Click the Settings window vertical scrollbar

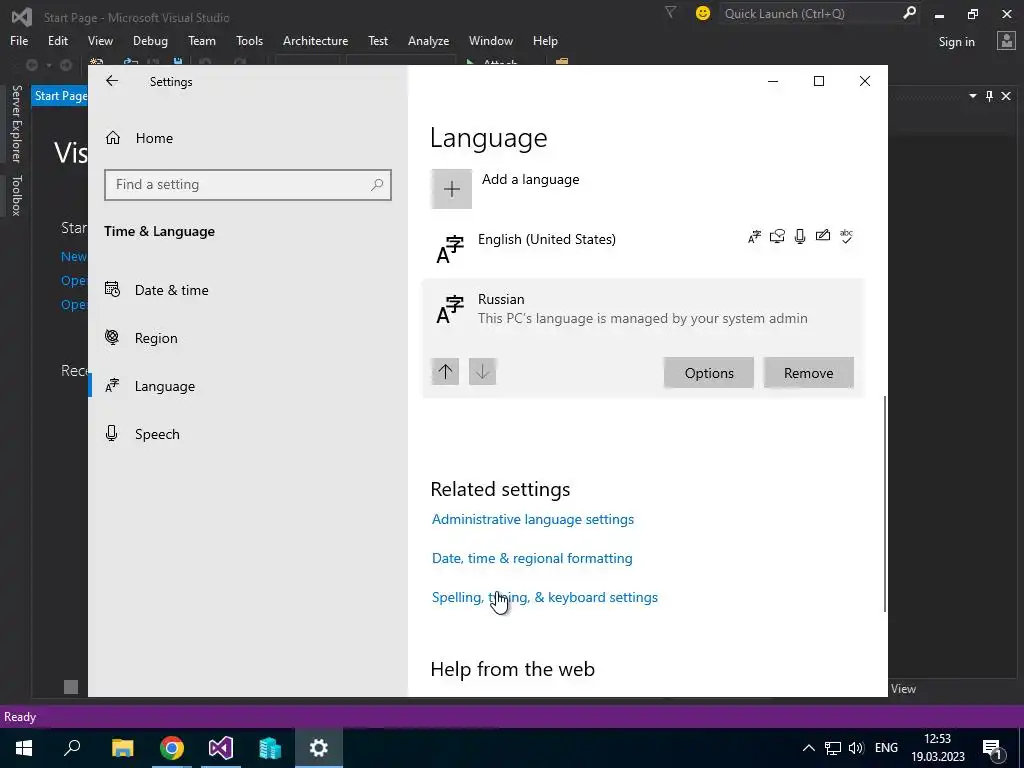click(x=885, y=504)
